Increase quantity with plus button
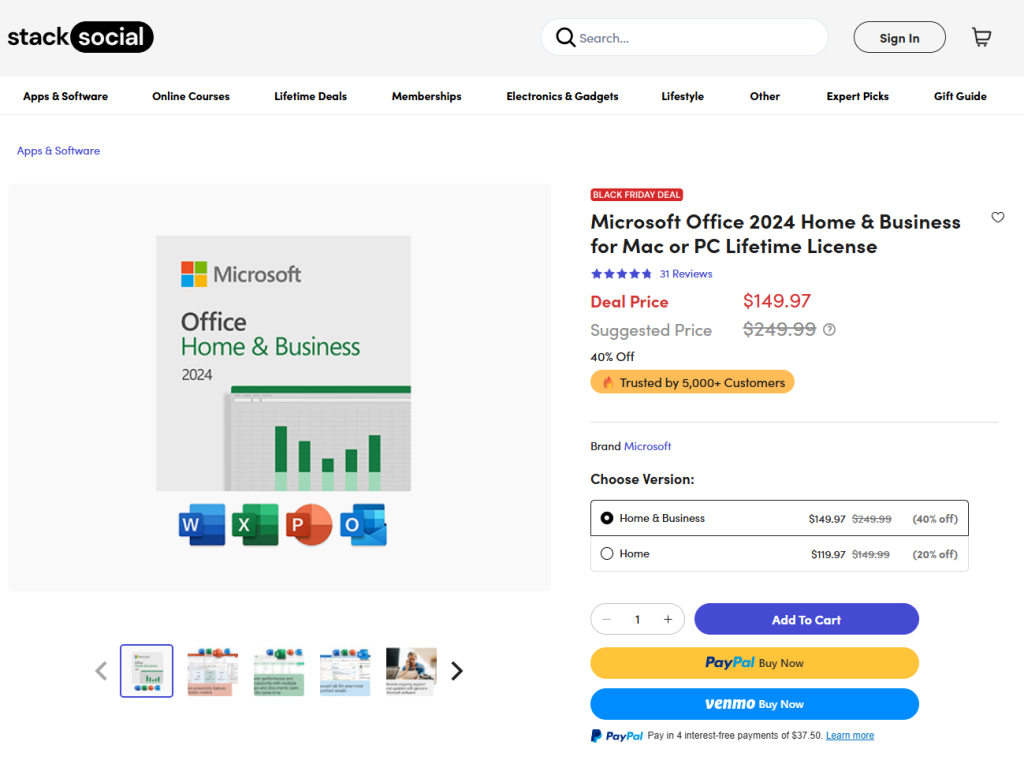The height and width of the screenshot is (775, 1024). pos(668,620)
